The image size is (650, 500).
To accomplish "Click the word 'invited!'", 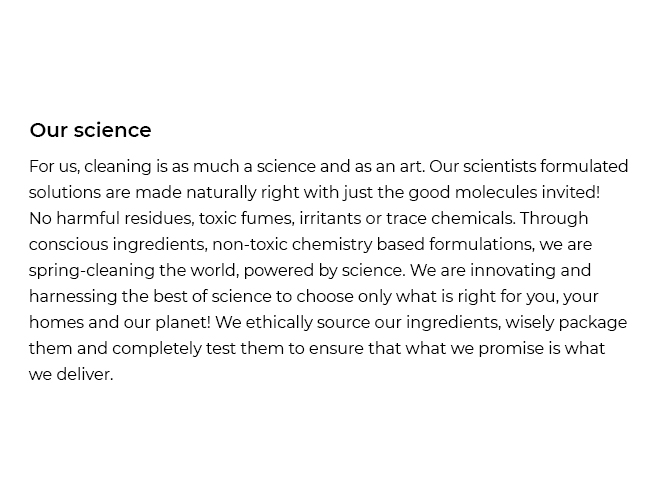I will pyautogui.click(x=571, y=192).
